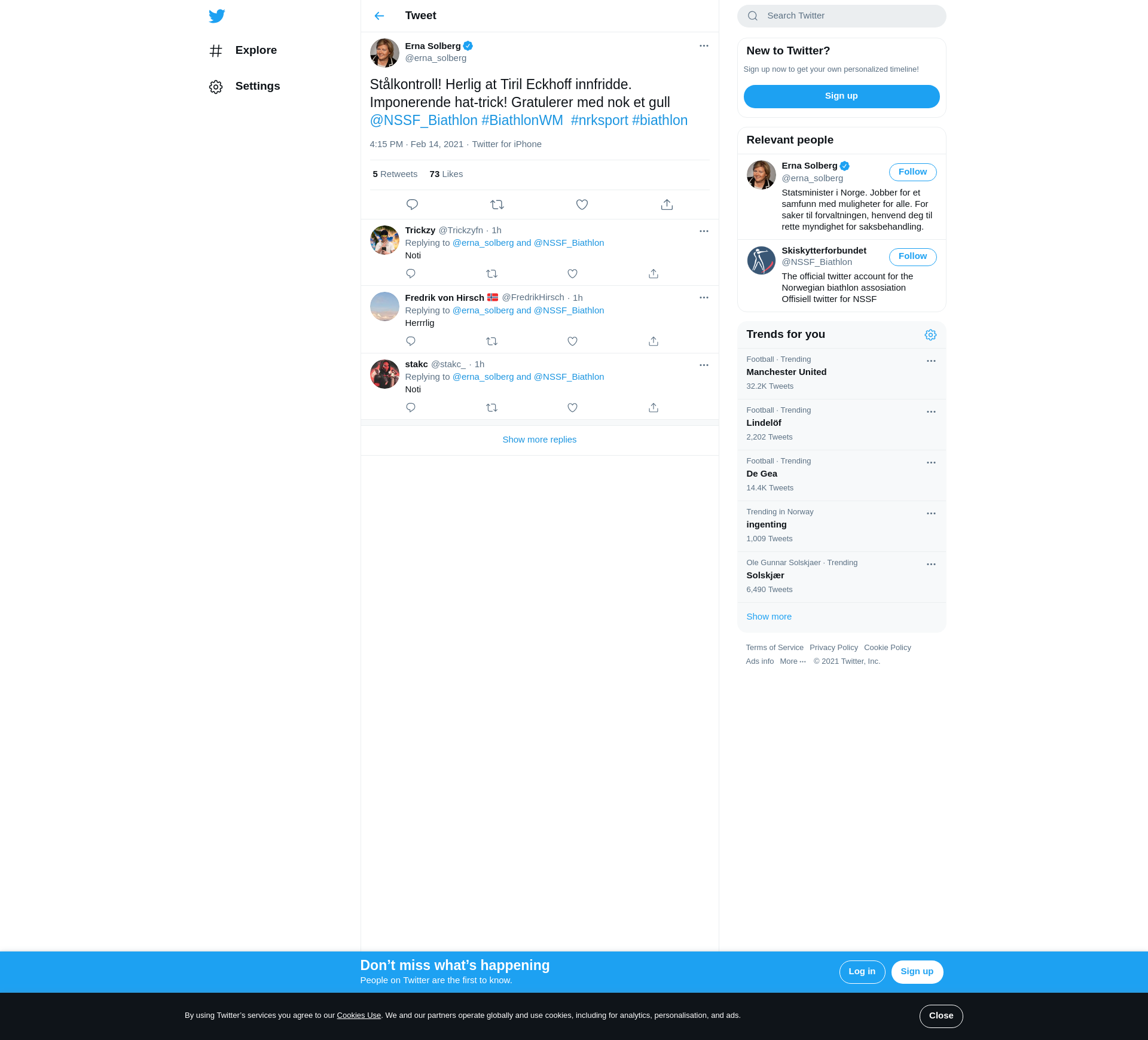This screenshot has width=1148, height=1040.
Task: Reply to Erna Solberg's main tweet
Action: pyautogui.click(x=412, y=205)
